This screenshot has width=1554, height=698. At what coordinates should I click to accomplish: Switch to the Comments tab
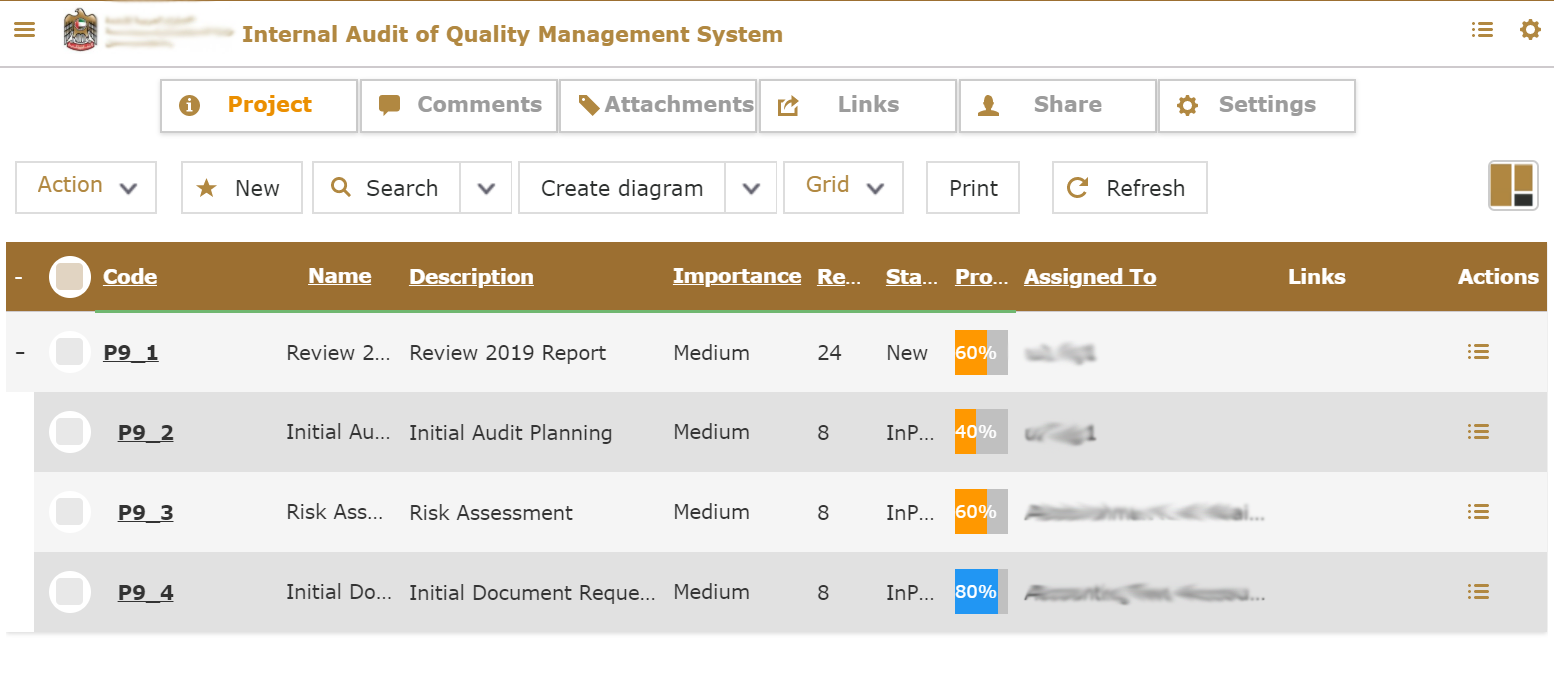(459, 105)
